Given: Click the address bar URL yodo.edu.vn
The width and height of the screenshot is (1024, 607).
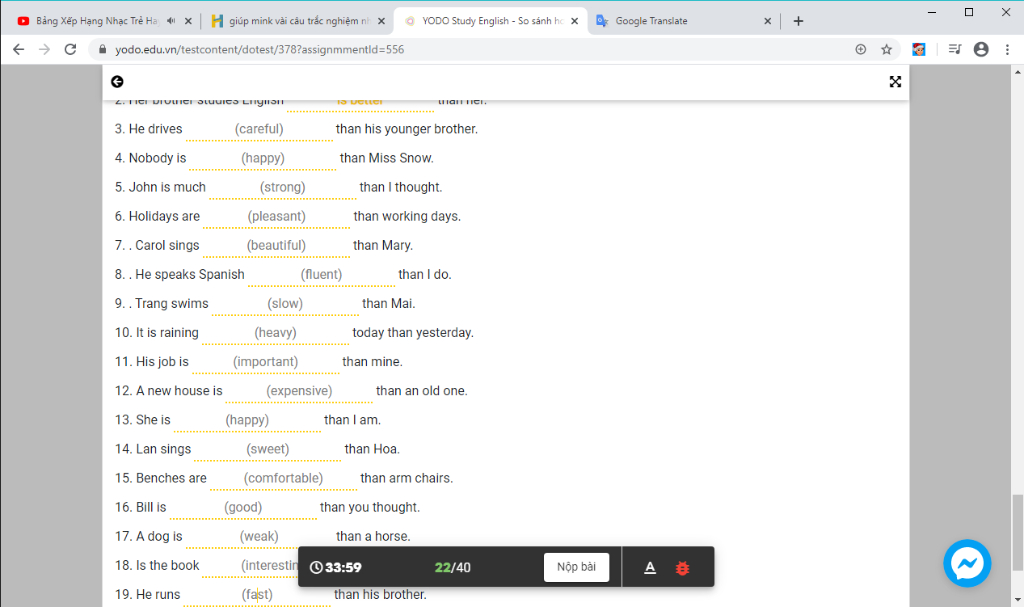Looking at the screenshot, I should (260, 50).
